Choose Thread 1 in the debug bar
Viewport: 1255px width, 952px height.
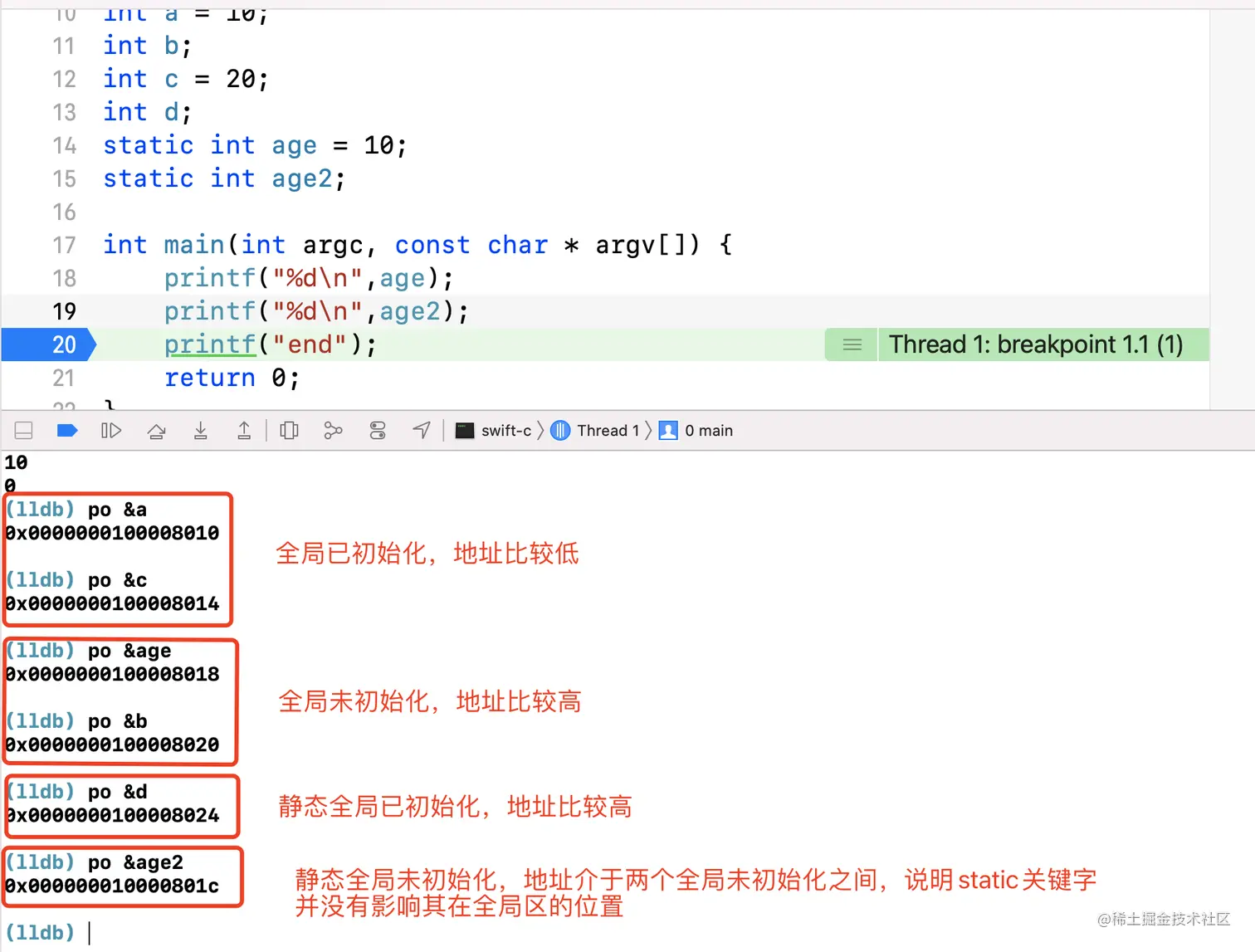pos(595,430)
